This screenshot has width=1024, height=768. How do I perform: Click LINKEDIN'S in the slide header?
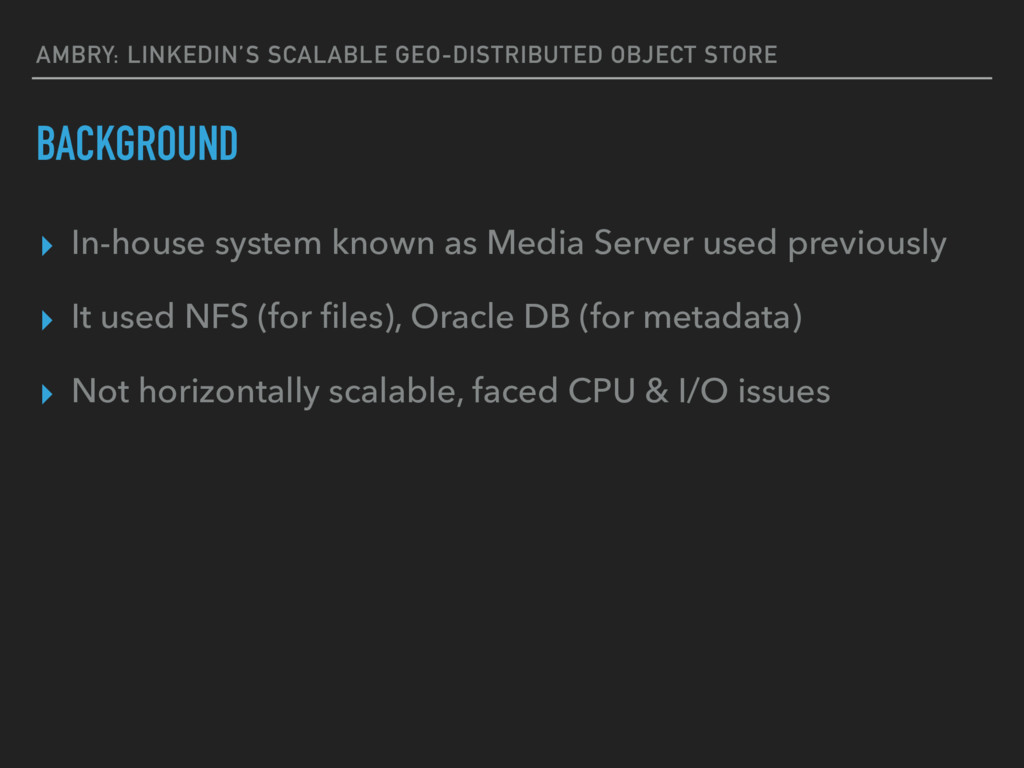click(193, 55)
